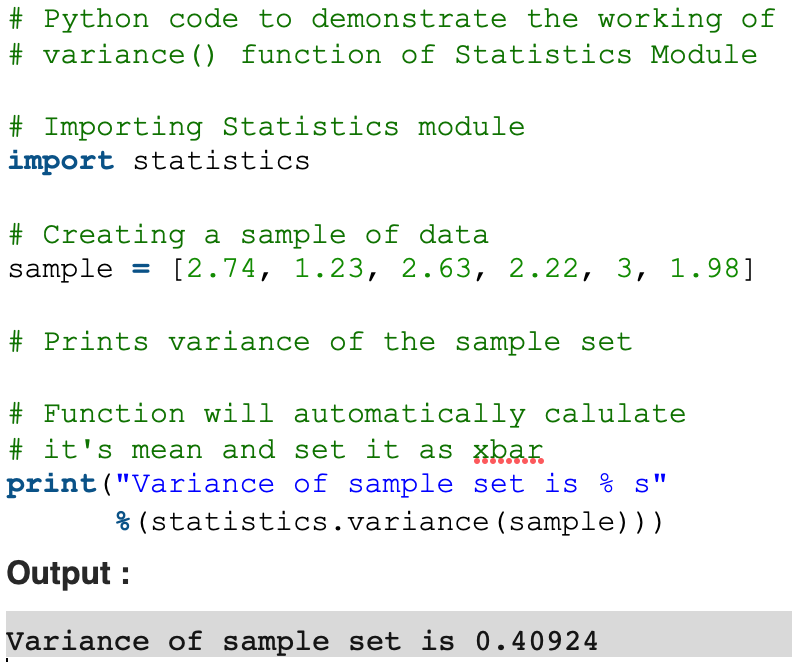Click the 'print' function keyword
The height and width of the screenshot is (662, 792).
point(51,485)
